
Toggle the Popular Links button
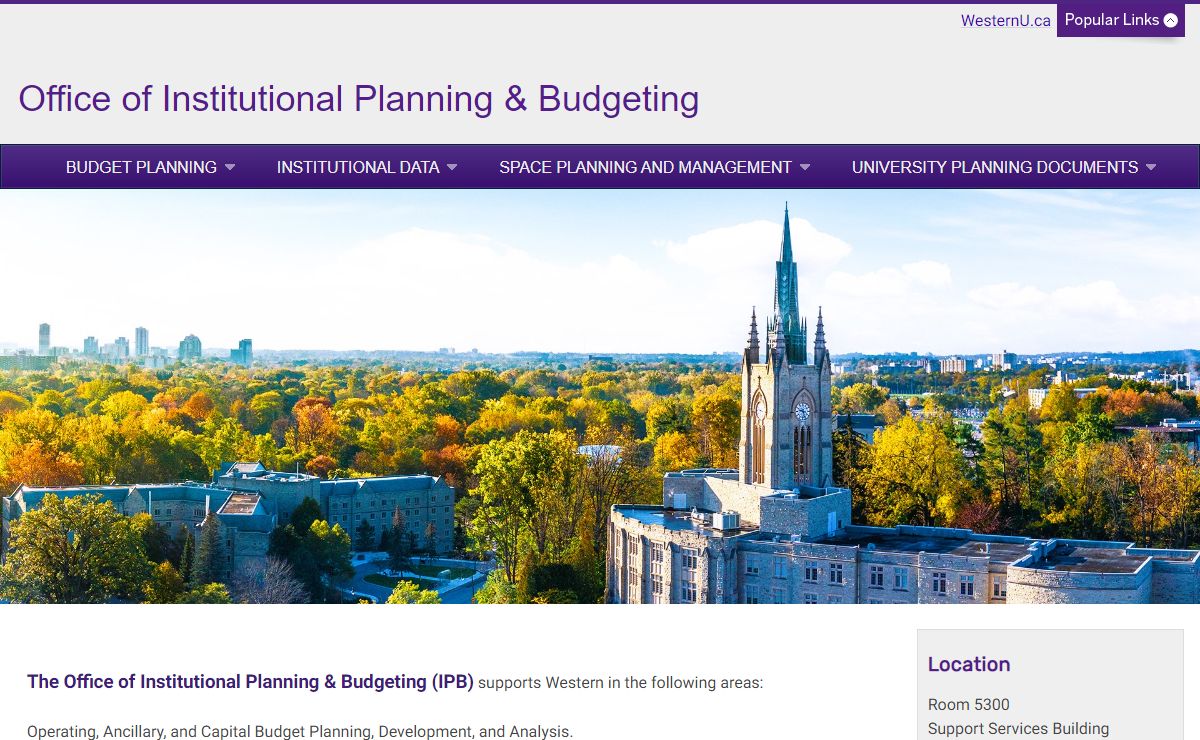click(1121, 20)
